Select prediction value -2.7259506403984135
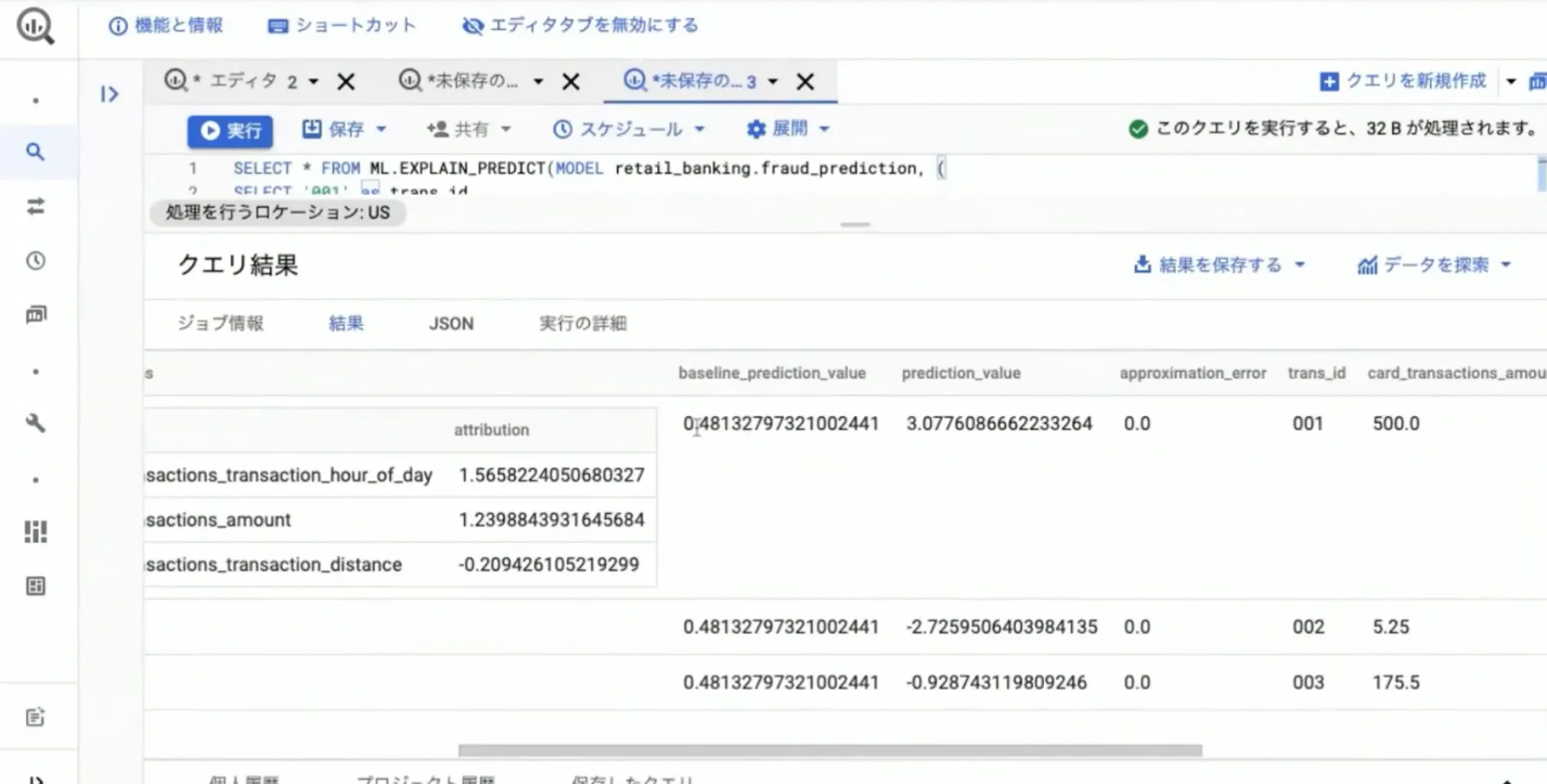 pos(1002,627)
